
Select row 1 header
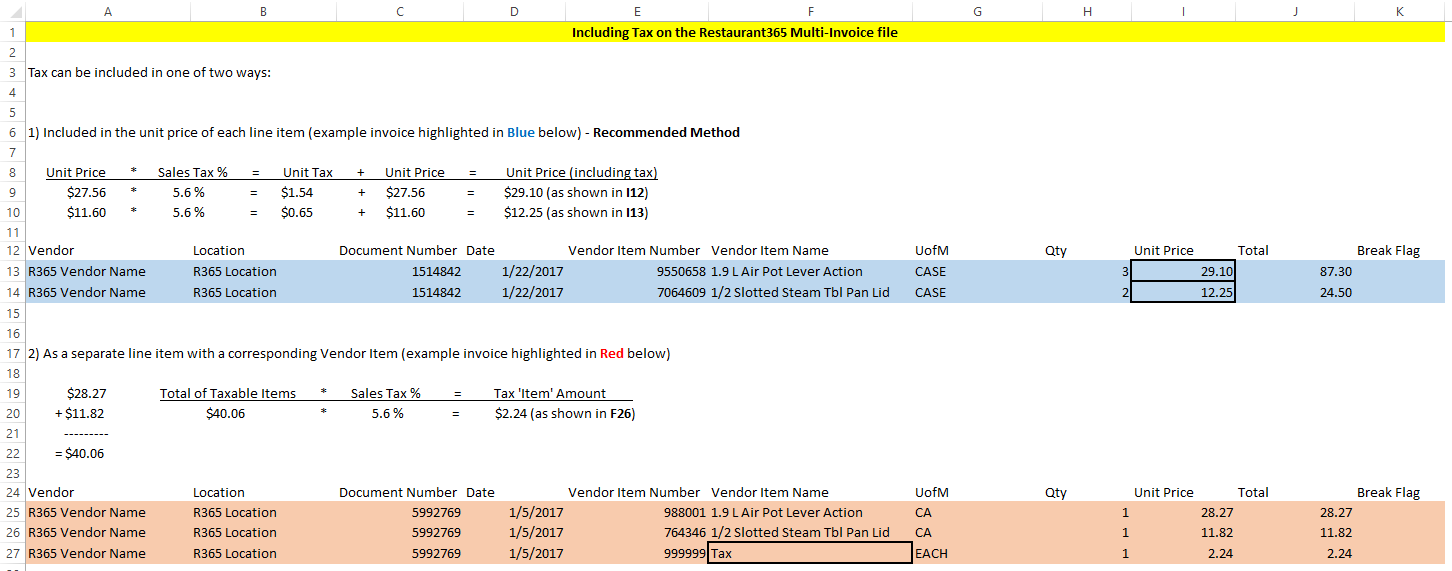tap(12, 32)
